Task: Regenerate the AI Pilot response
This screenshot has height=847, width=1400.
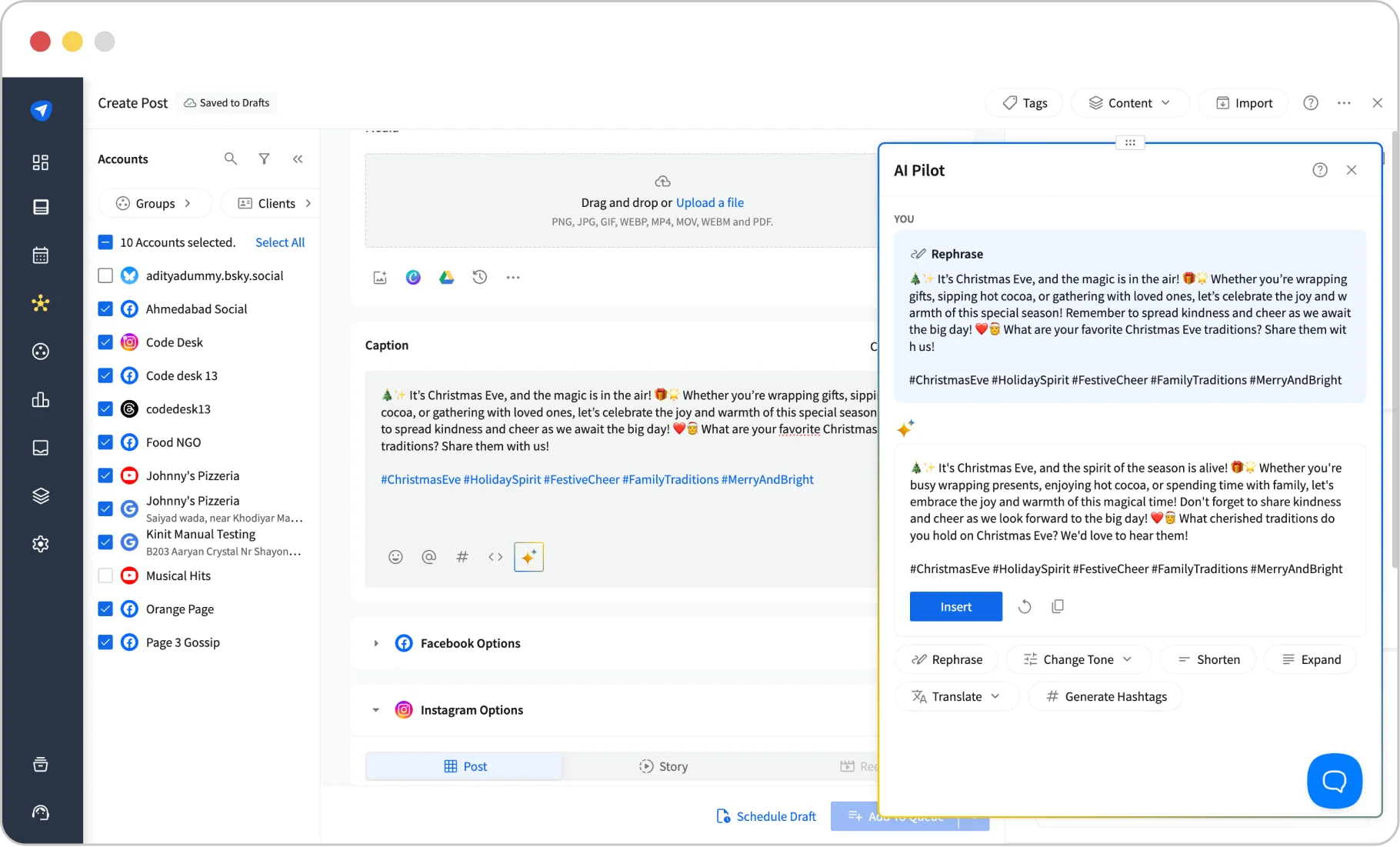Action: pos(1024,606)
